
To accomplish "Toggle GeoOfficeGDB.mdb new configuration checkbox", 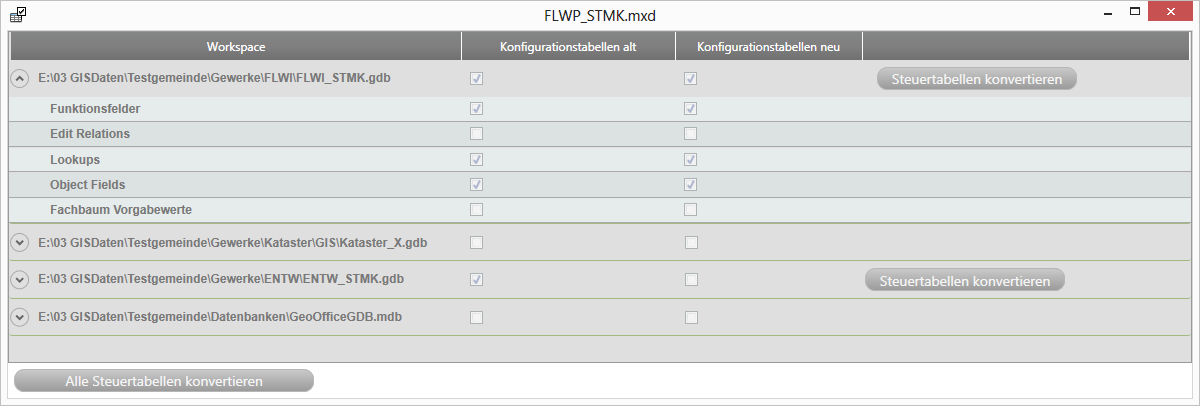I will (691, 317).
